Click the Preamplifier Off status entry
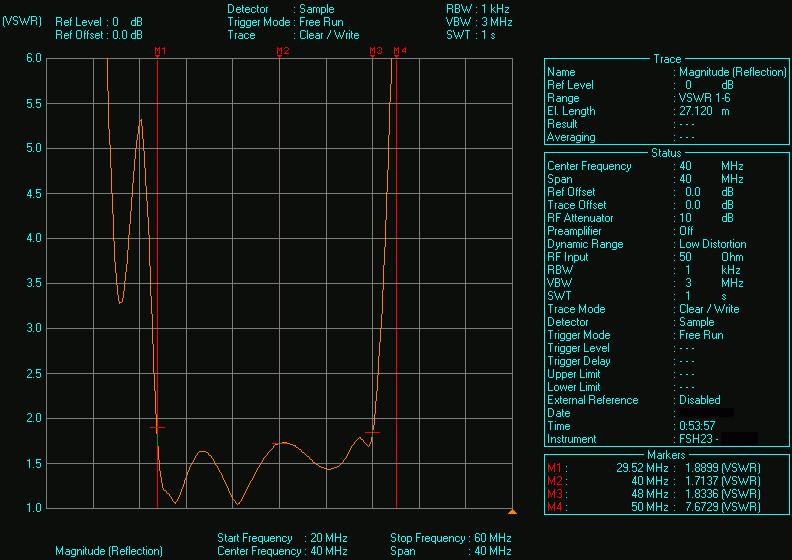The height and width of the screenshot is (560, 792). (686, 231)
